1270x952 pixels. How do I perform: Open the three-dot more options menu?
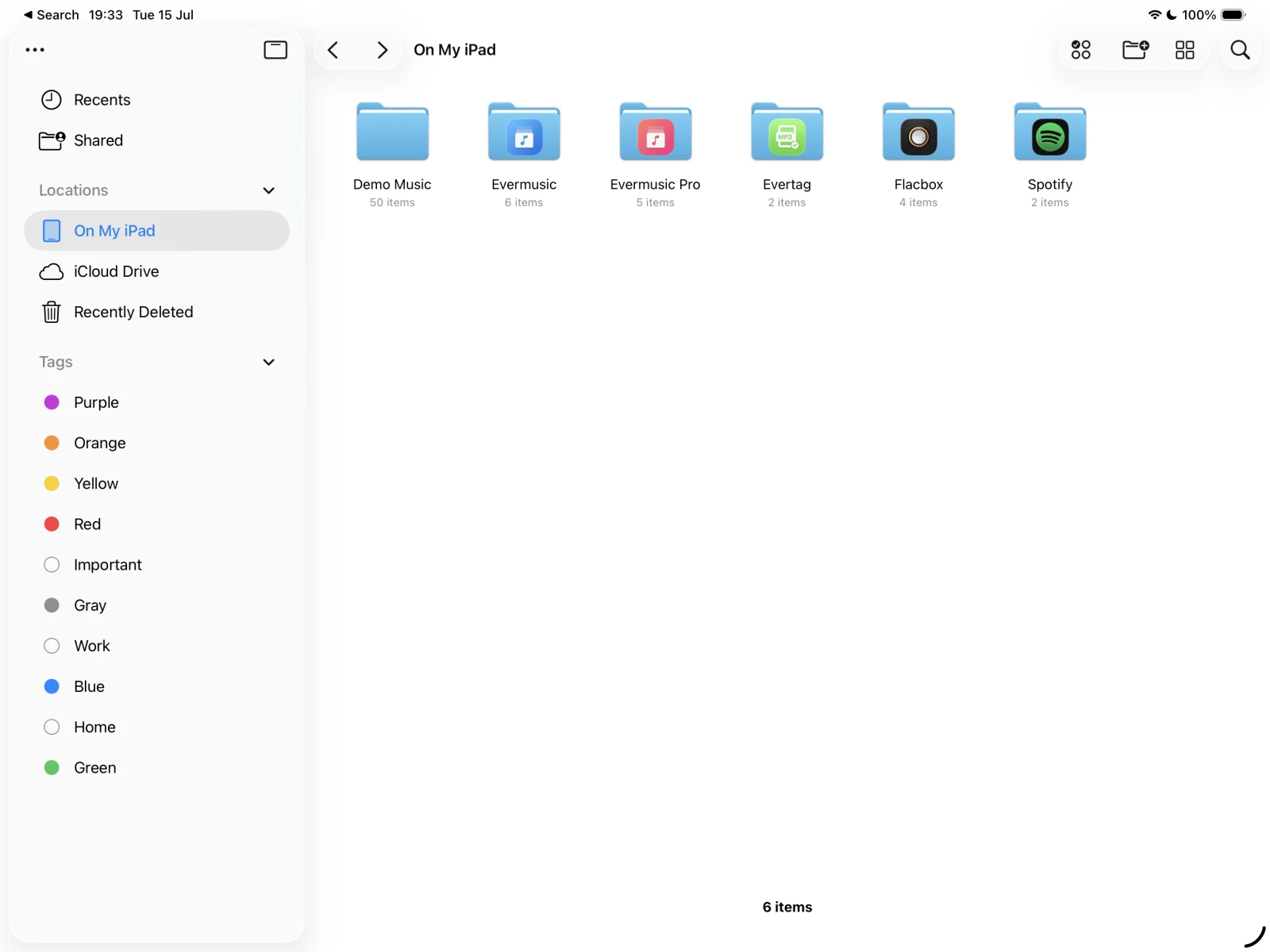35,50
